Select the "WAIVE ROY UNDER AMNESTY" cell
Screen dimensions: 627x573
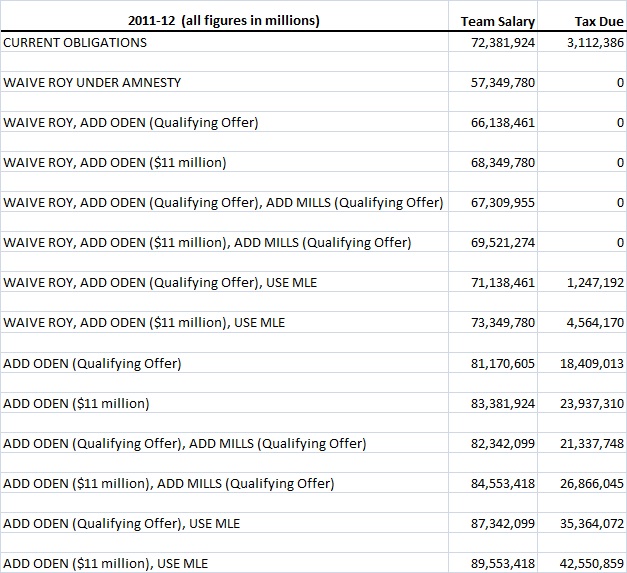(x=92, y=82)
